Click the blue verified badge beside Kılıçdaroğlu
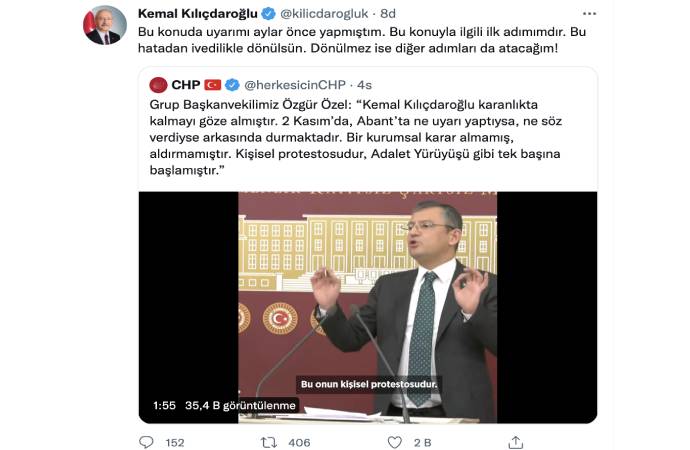690x450 pixels. [268, 14]
